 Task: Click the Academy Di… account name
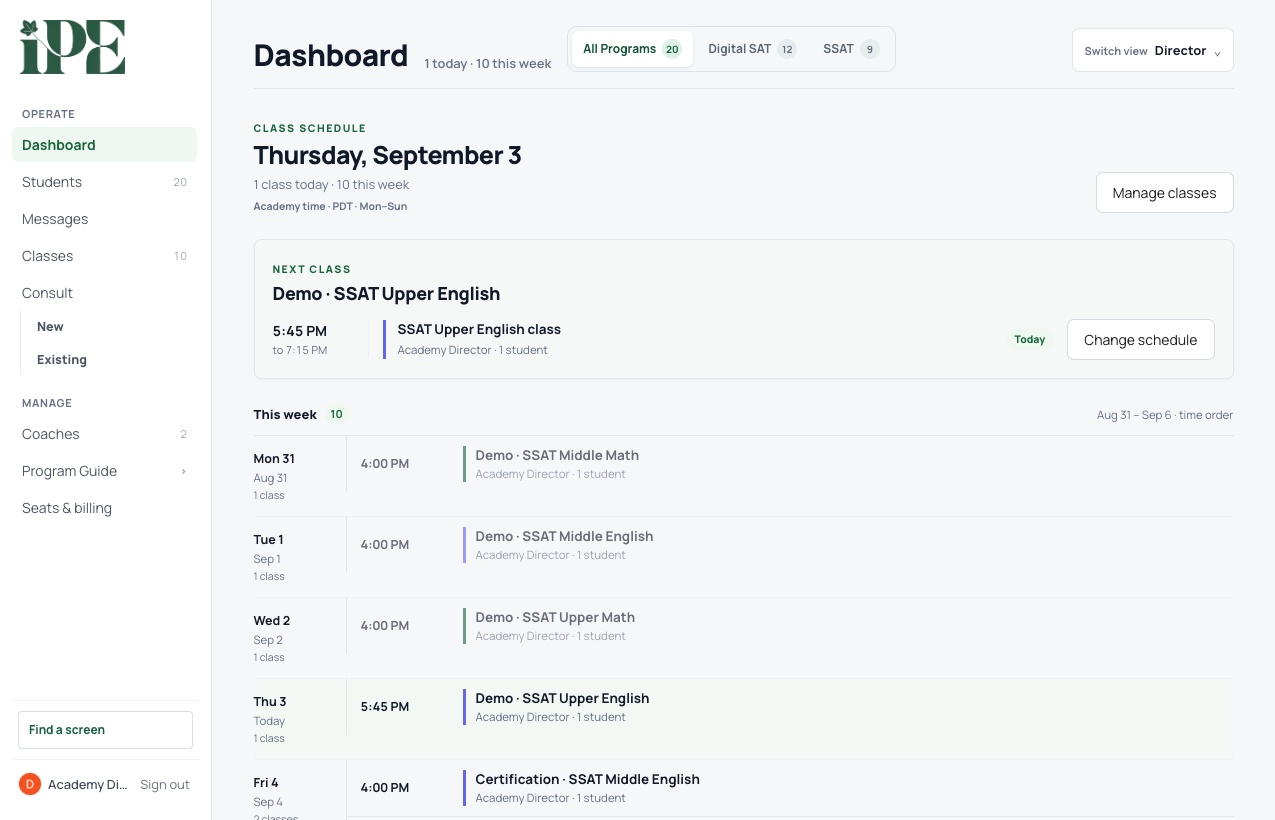click(x=88, y=785)
